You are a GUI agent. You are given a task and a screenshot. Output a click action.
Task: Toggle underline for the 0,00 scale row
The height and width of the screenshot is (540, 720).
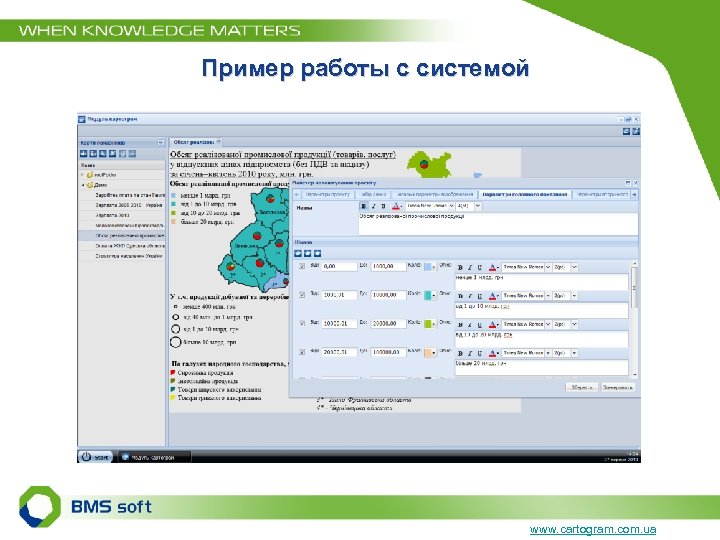[x=479, y=267]
